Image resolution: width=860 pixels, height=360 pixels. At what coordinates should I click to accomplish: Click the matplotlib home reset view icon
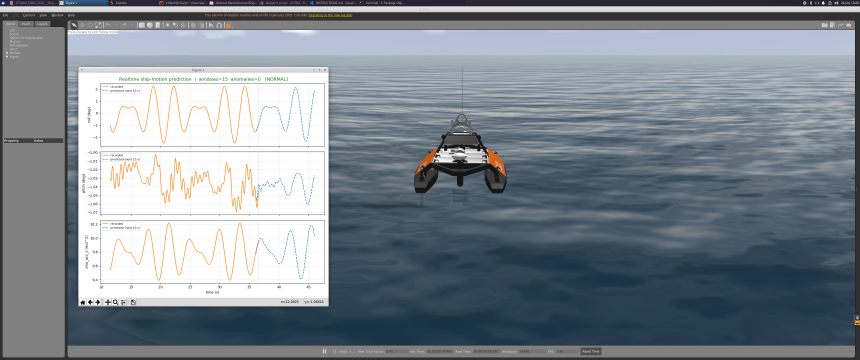tap(83, 302)
